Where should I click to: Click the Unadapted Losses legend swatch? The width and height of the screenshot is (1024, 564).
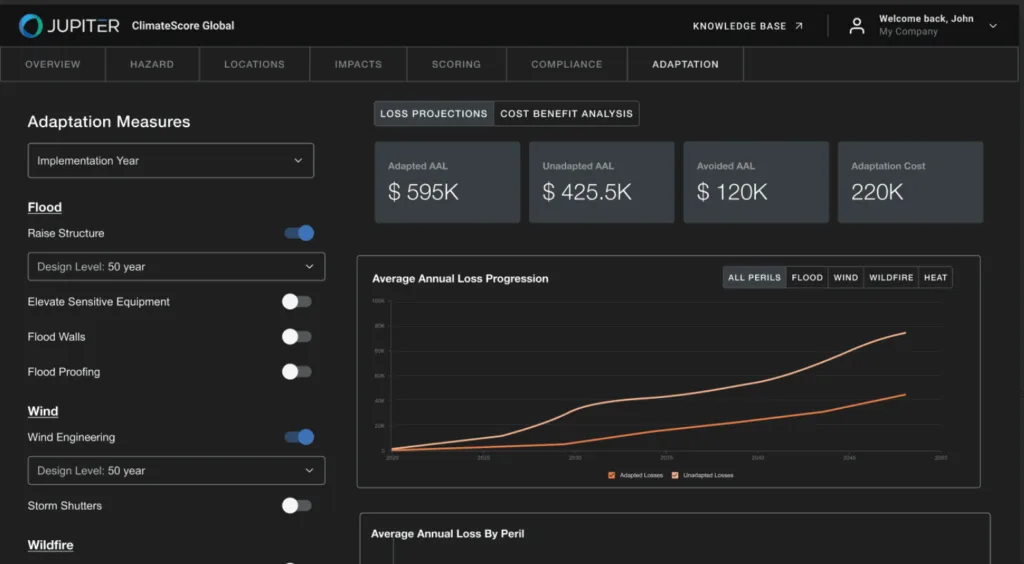click(x=676, y=475)
